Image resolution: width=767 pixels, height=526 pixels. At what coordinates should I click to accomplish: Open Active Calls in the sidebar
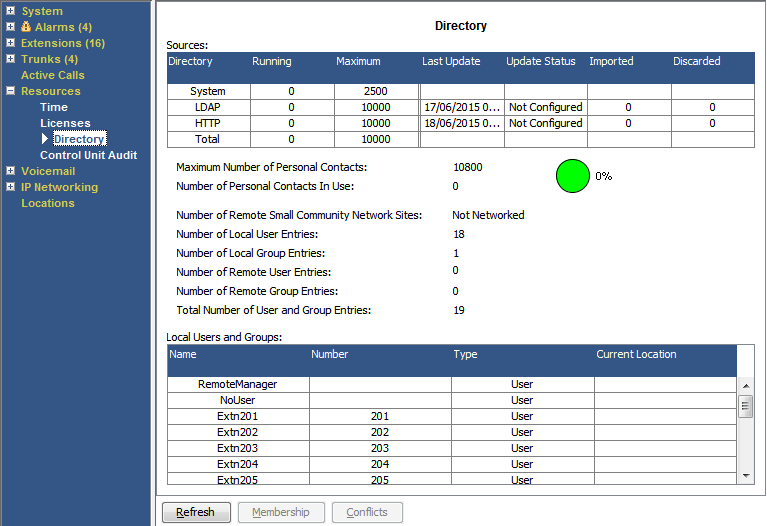53,75
